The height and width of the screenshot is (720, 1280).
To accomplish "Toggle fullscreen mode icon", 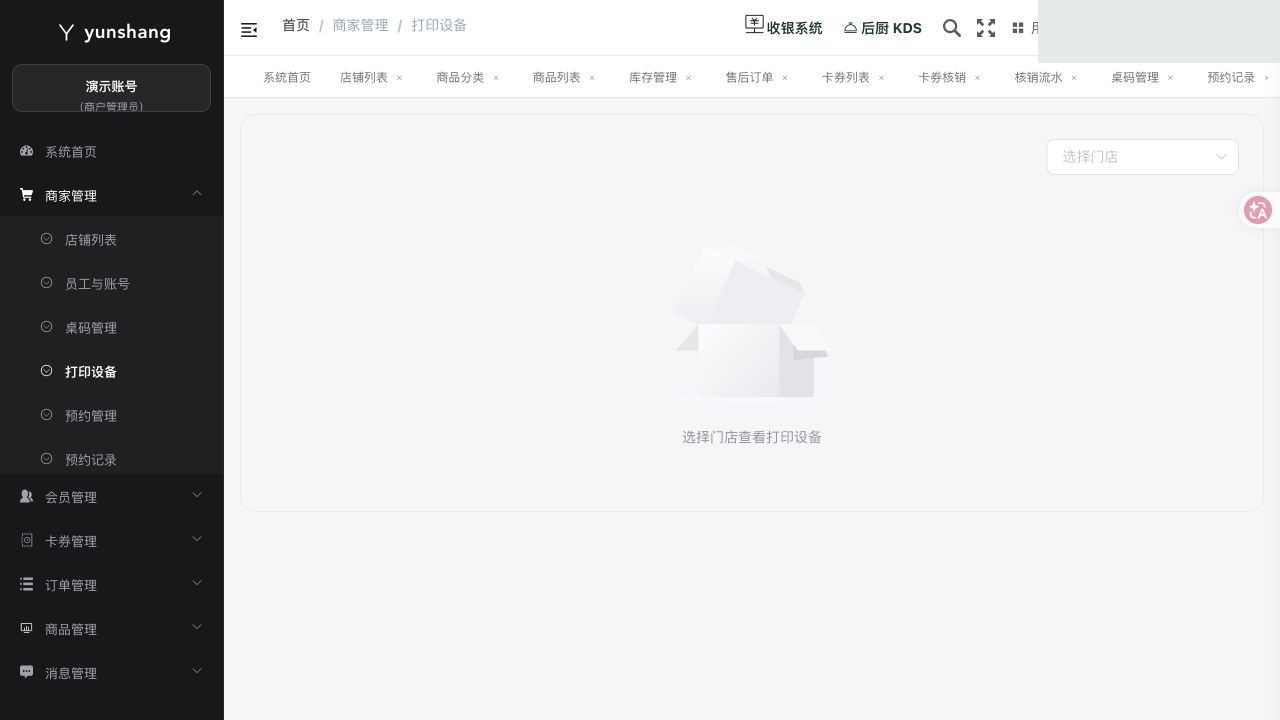I will click(x=986, y=28).
